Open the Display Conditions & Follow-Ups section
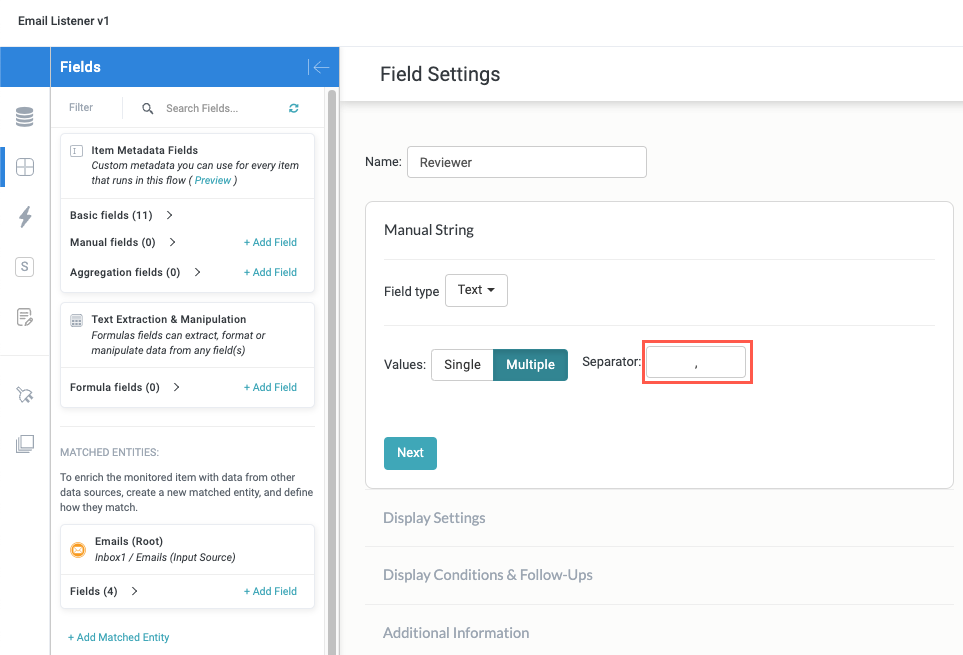The width and height of the screenshot is (963, 655). (x=487, y=575)
